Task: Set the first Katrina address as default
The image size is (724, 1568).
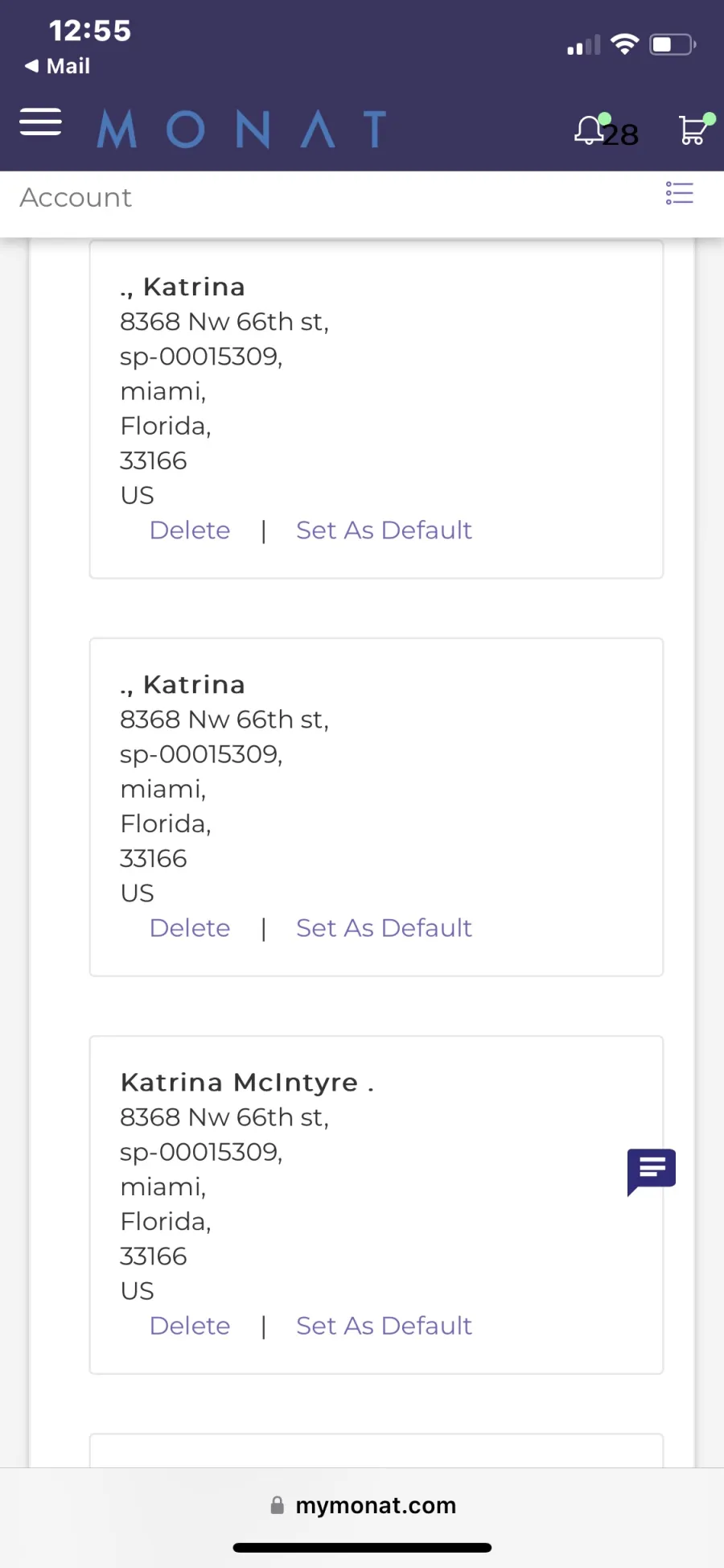Action: click(384, 530)
